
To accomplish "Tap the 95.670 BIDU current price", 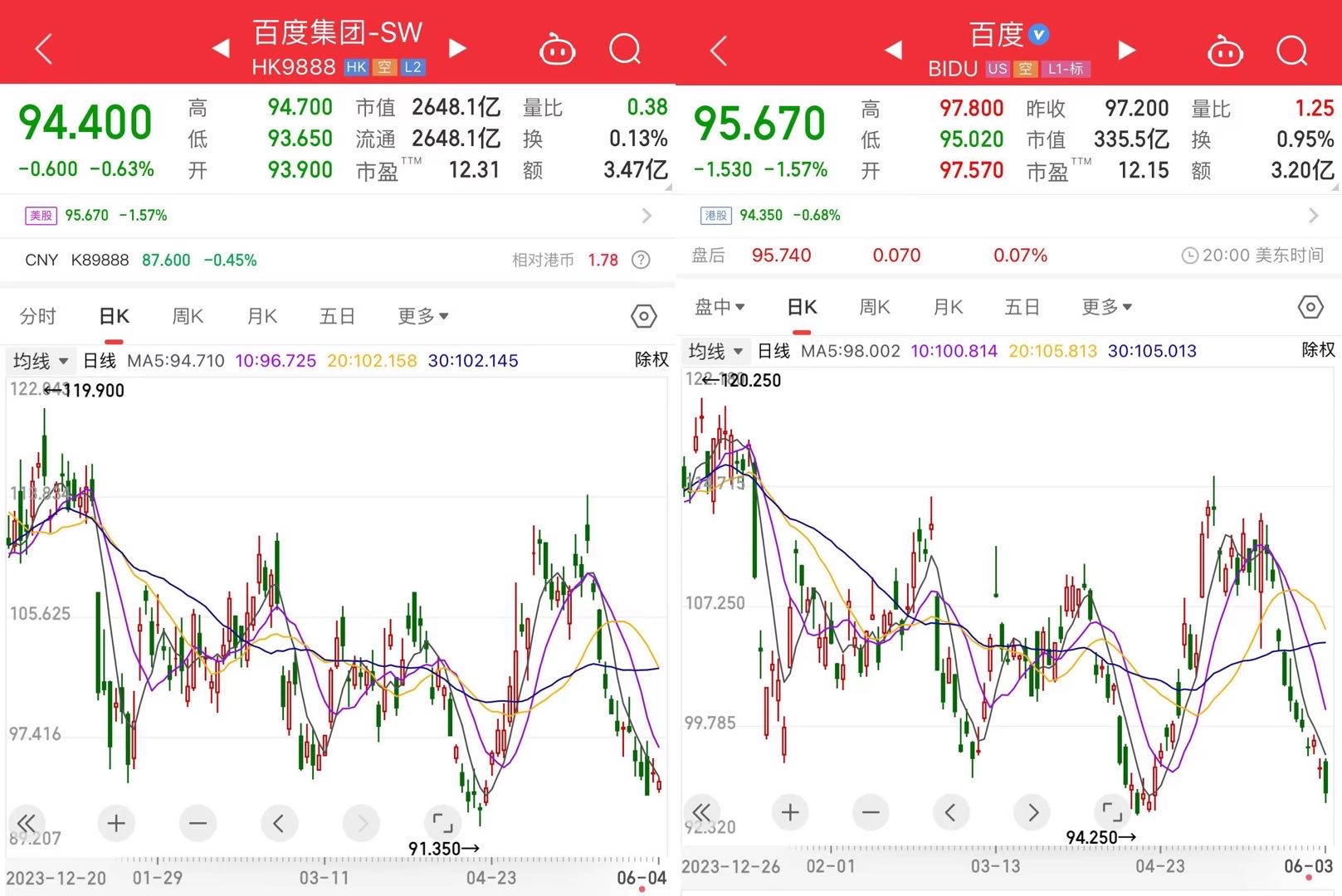I will coord(759,123).
